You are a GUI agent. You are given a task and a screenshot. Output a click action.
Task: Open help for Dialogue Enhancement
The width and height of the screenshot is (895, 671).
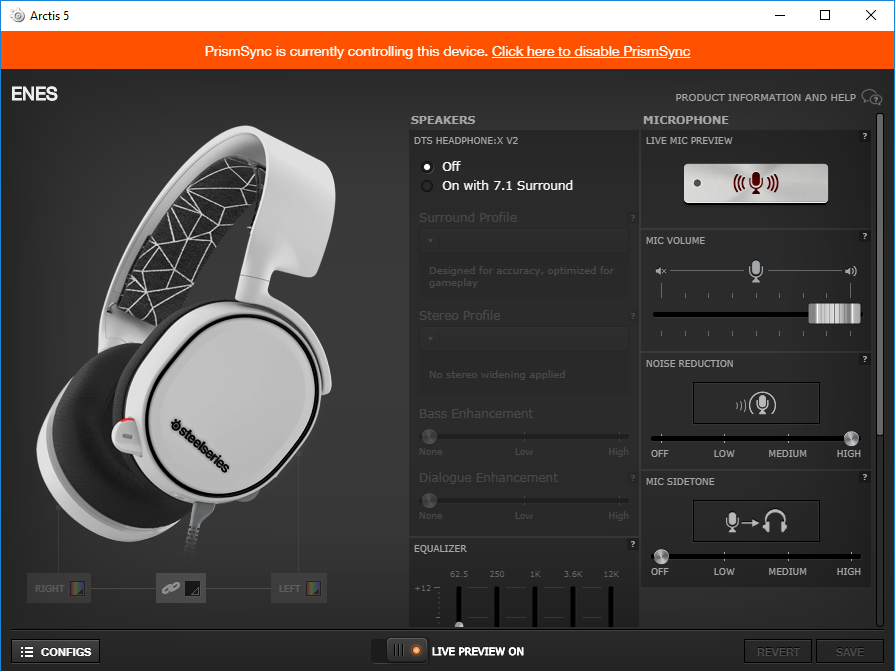click(x=632, y=478)
